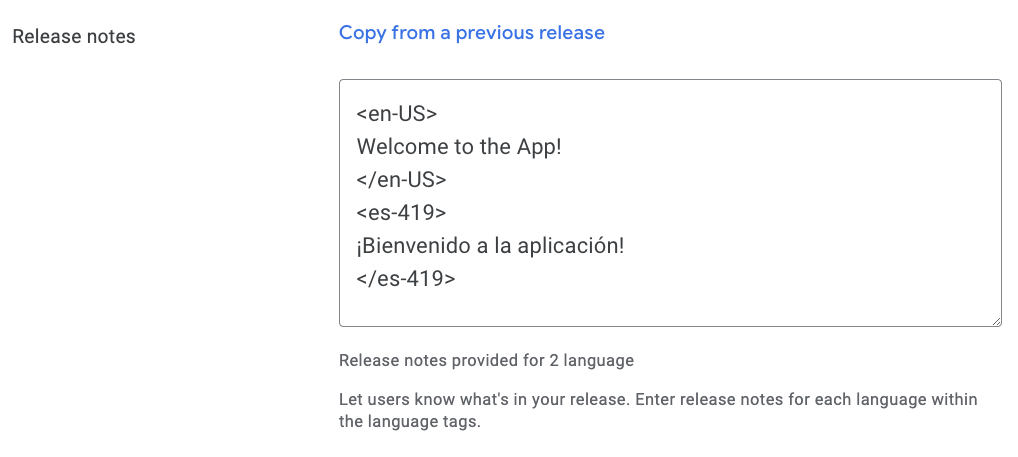Place cursor on the word "App!"

coord(539,148)
